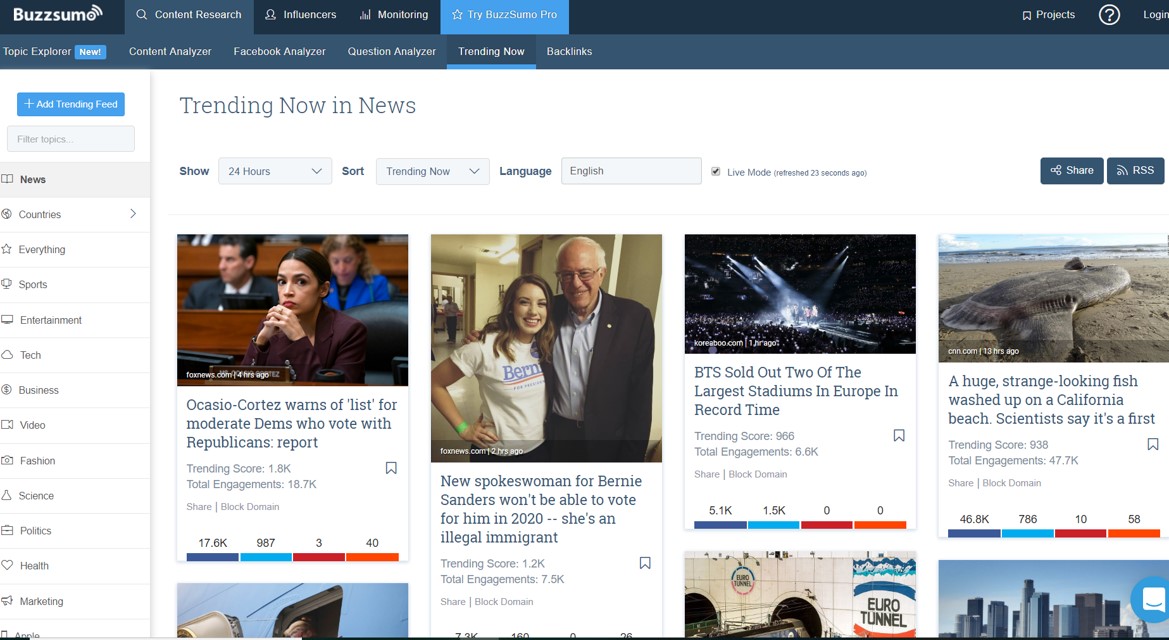
Task: Click the Marketing megaphone icon
Action: [x=7, y=600]
